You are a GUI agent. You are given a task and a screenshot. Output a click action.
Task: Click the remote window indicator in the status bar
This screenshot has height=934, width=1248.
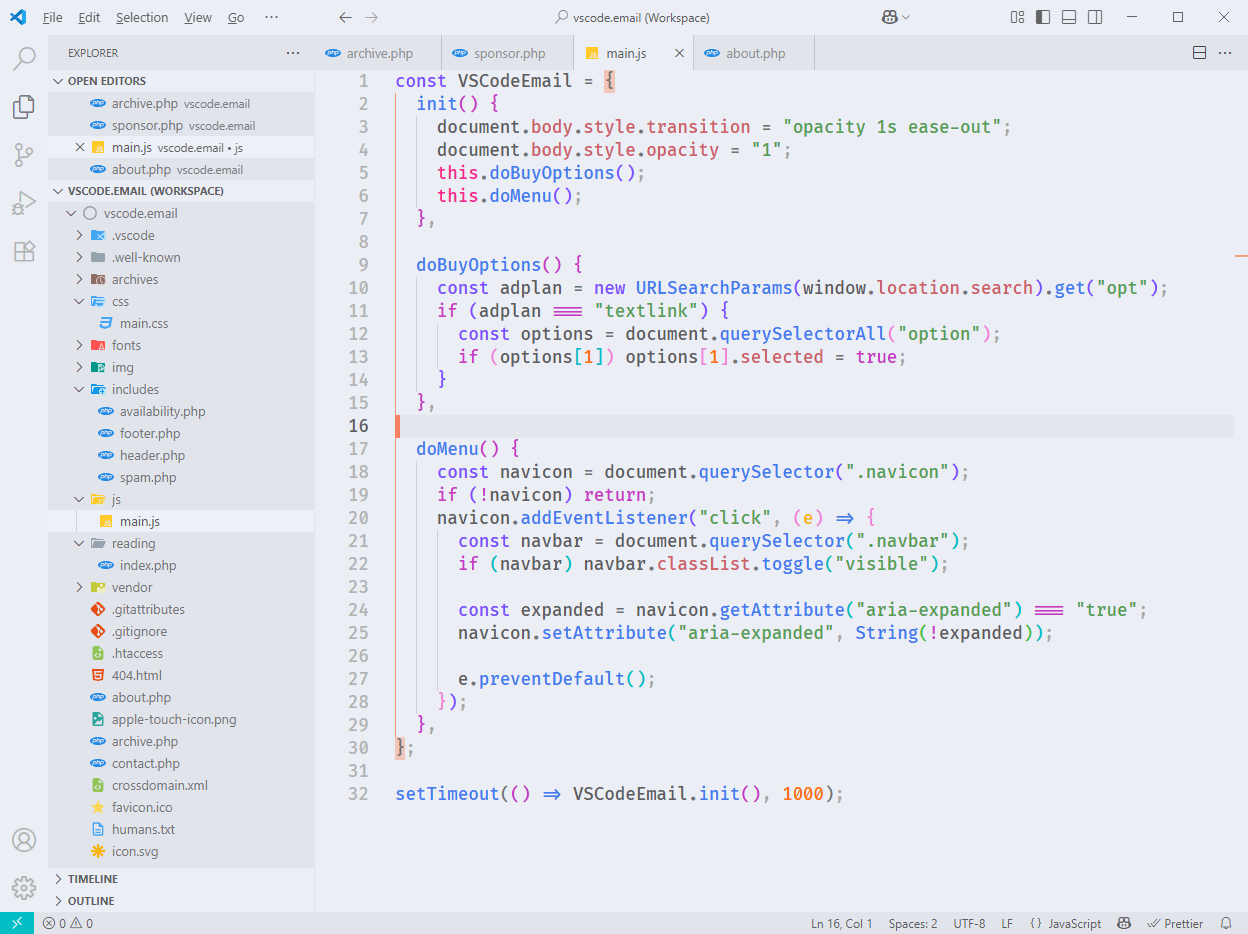[x=14, y=923]
